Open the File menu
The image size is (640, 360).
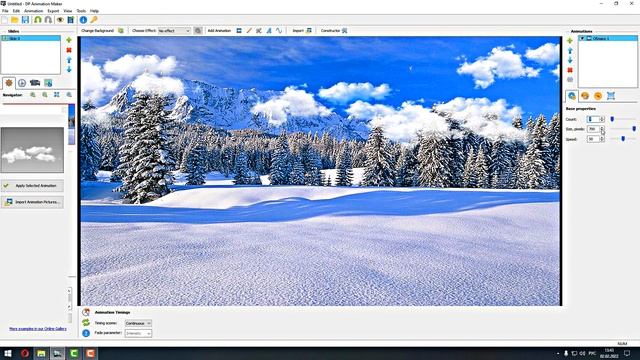pyautogui.click(x=5, y=11)
